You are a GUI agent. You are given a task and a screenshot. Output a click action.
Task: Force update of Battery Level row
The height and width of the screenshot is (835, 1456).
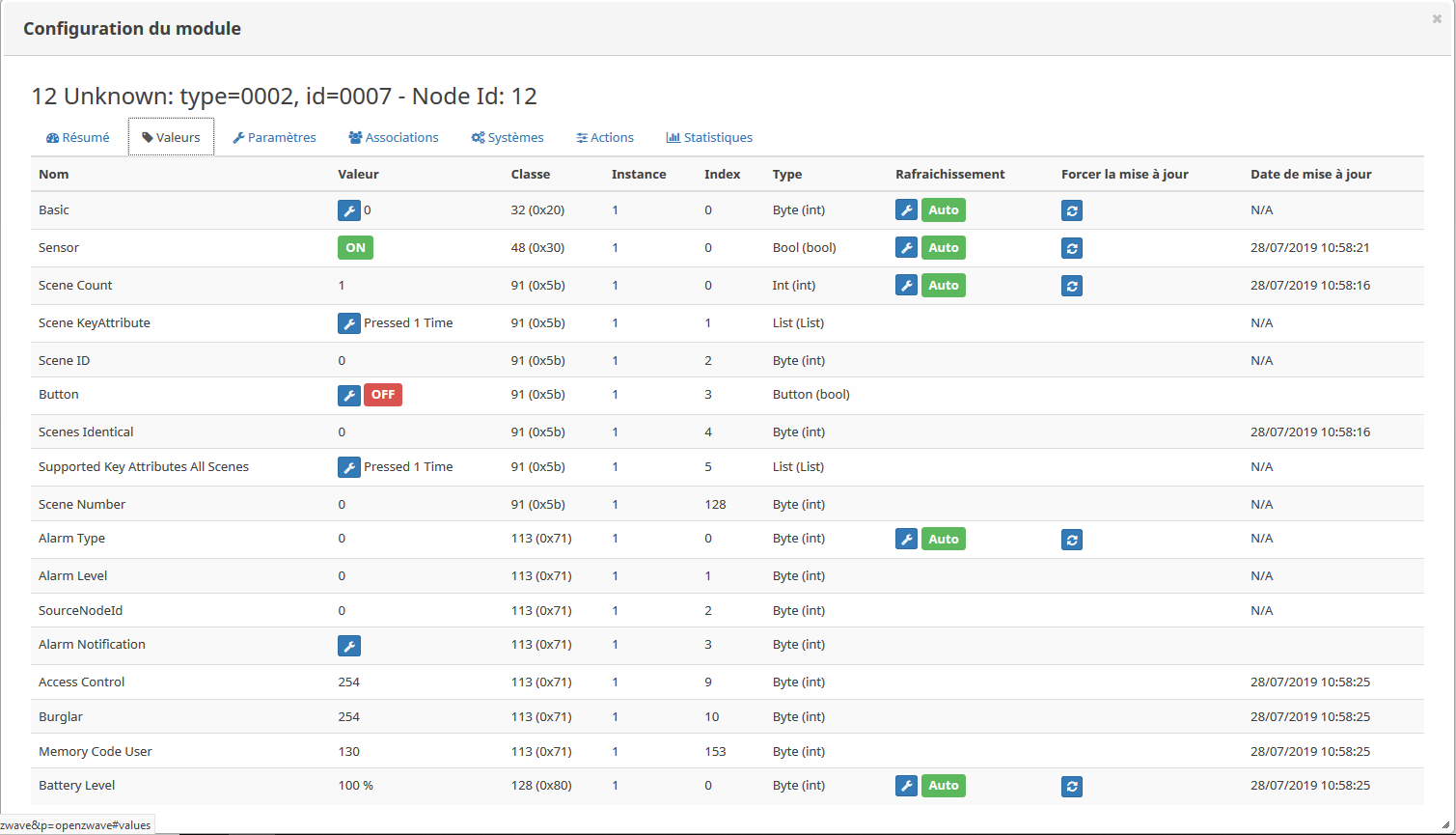point(1072,787)
